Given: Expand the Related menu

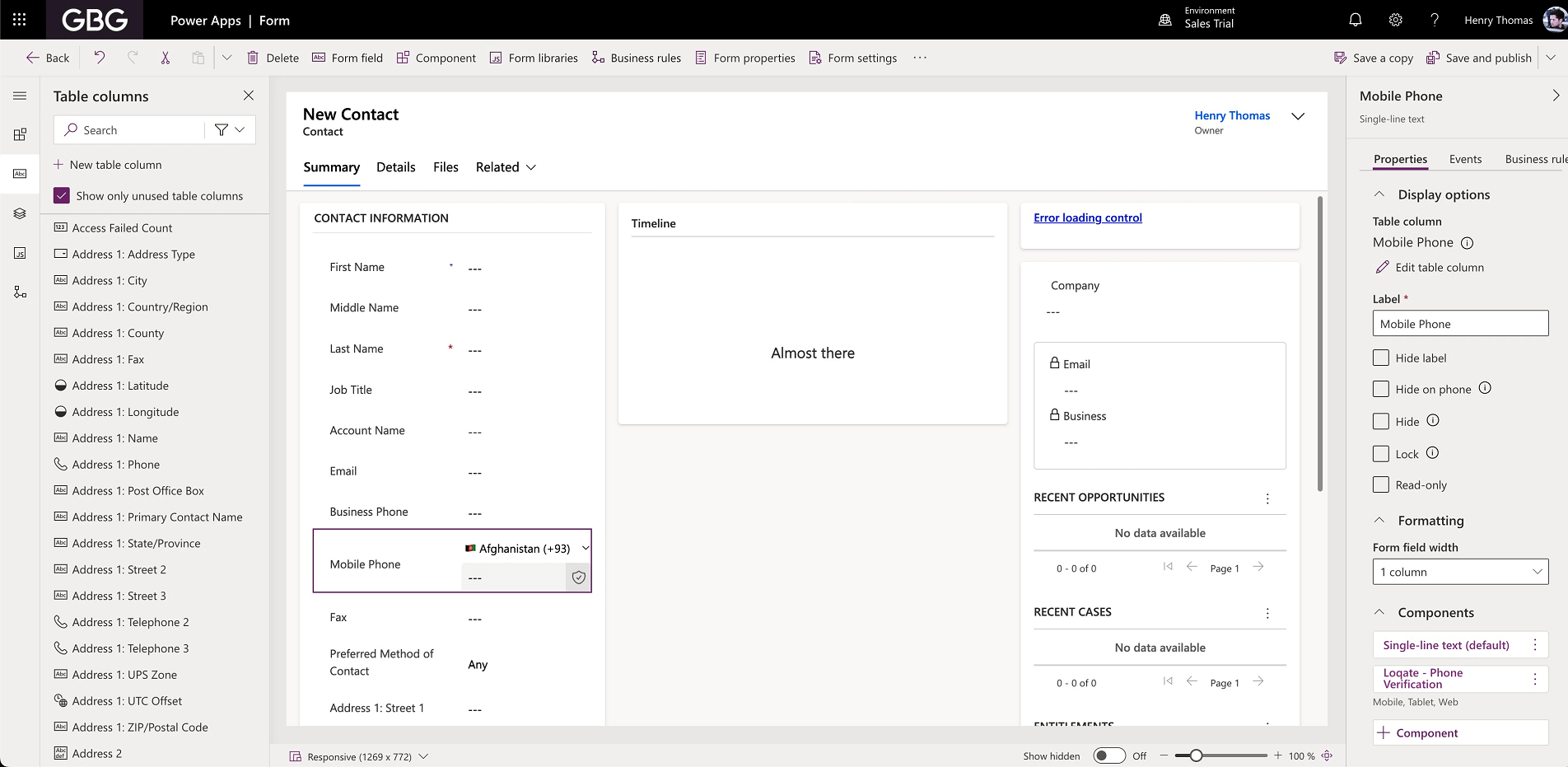Looking at the screenshot, I should tap(506, 167).
